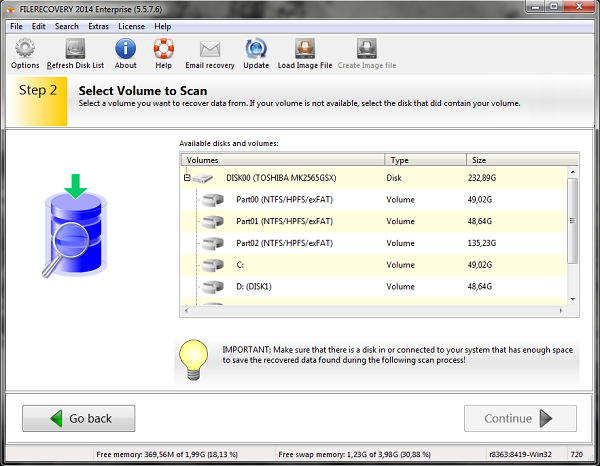The height and width of the screenshot is (466, 600).
Task: Click the Update globe icon
Action: tap(256, 48)
